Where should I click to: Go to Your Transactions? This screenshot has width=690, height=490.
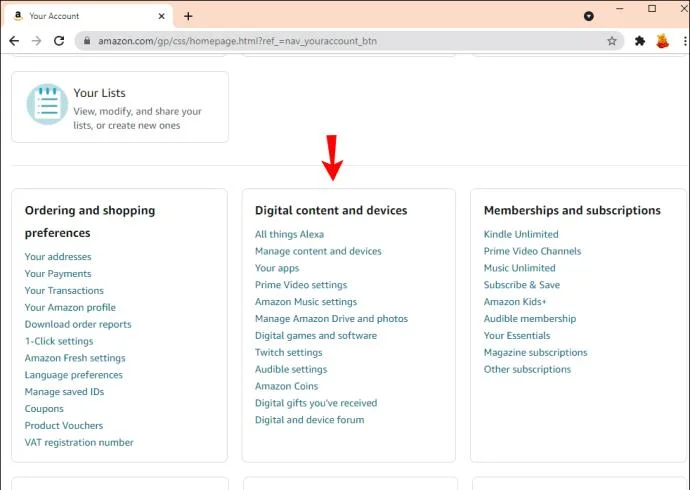tap(64, 291)
